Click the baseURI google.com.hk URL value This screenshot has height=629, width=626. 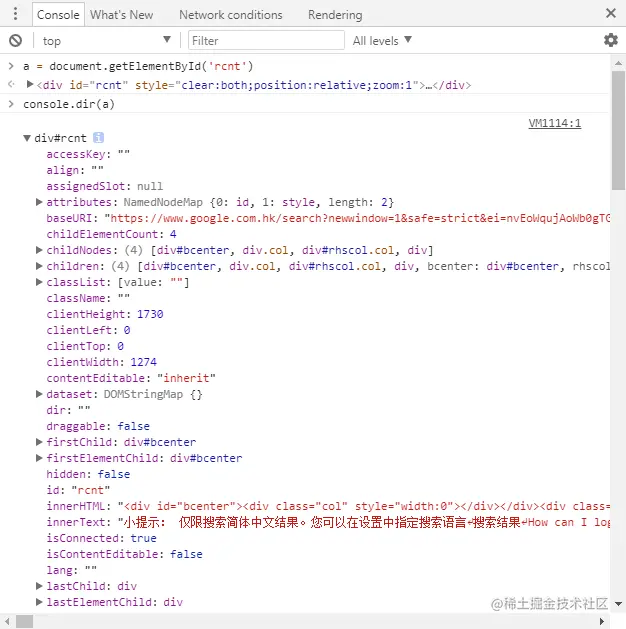click(357, 218)
